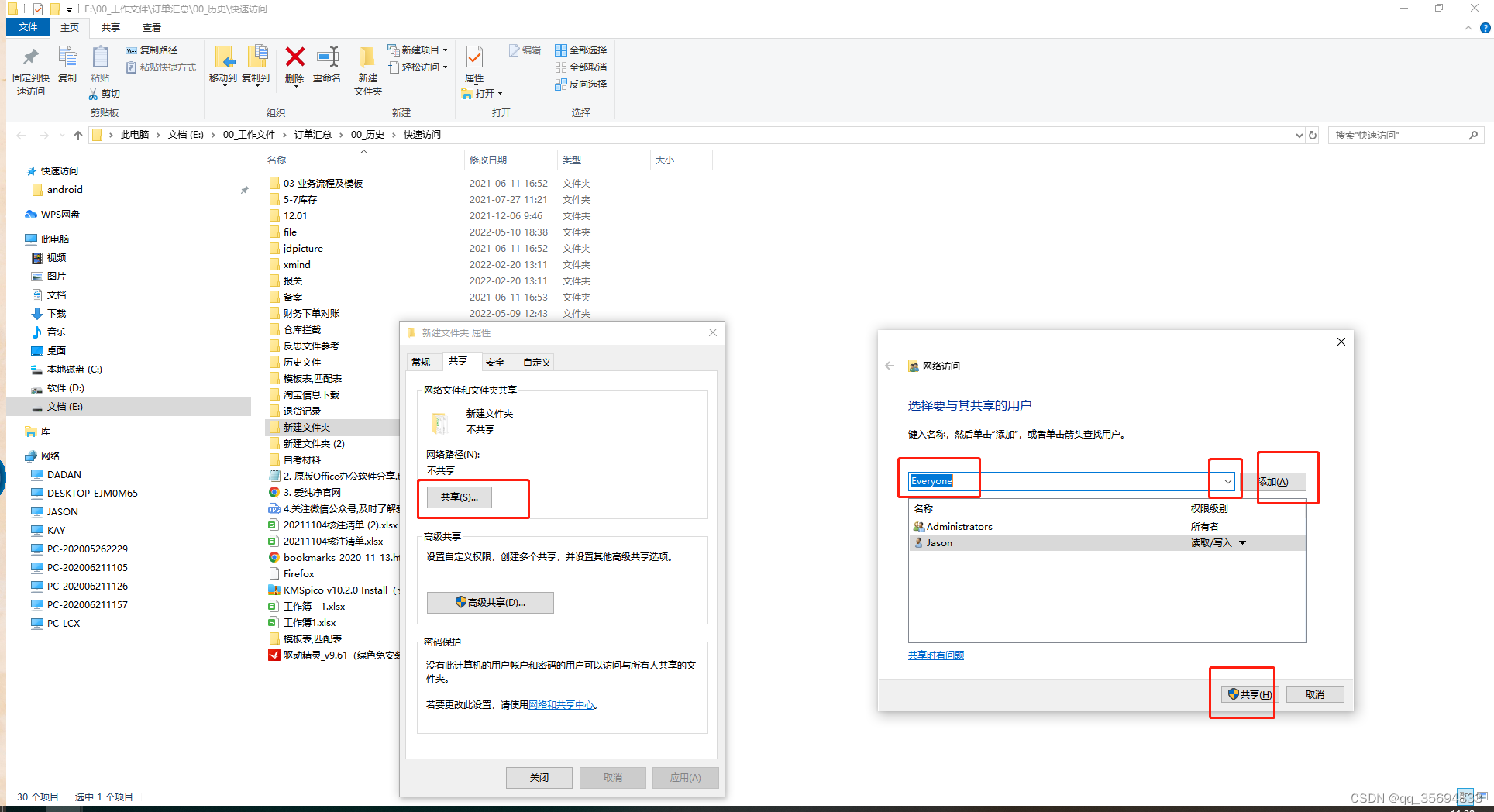Expand the Open (打开) dropdown in ribbon
Viewport: 1494px width, 812px height.
pyautogui.click(x=483, y=94)
